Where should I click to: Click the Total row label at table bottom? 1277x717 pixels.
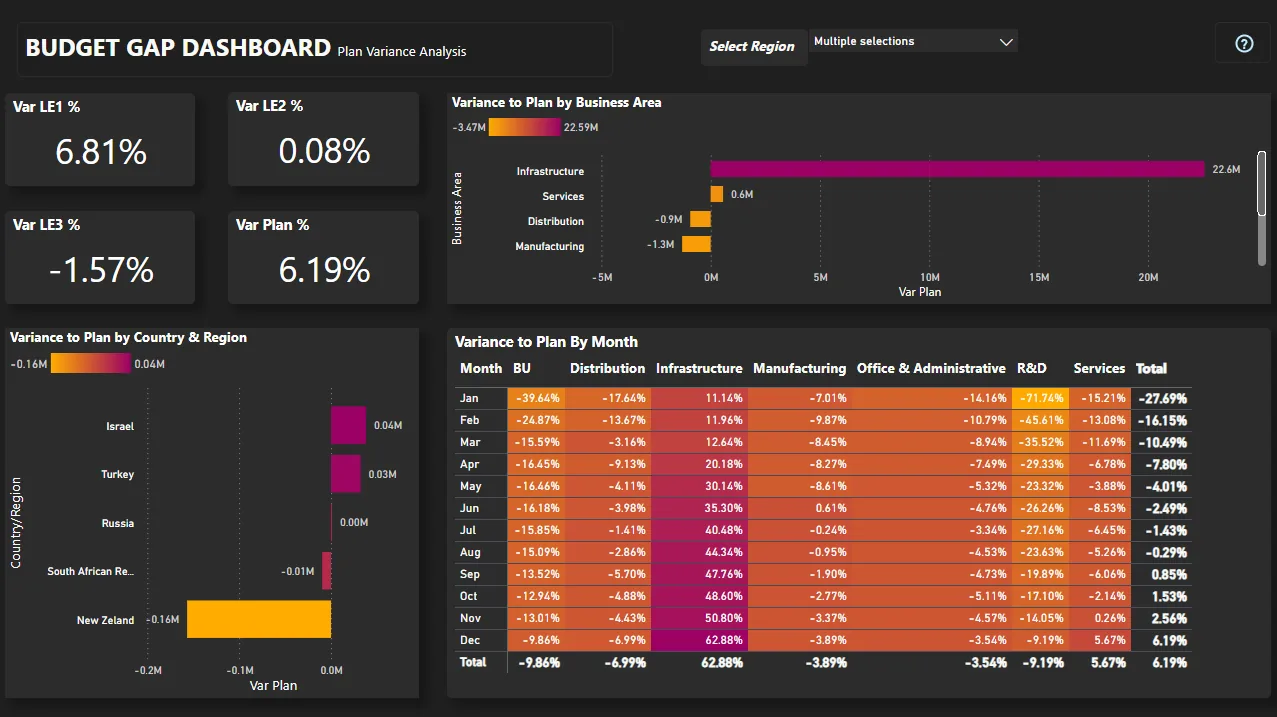(473, 662)
